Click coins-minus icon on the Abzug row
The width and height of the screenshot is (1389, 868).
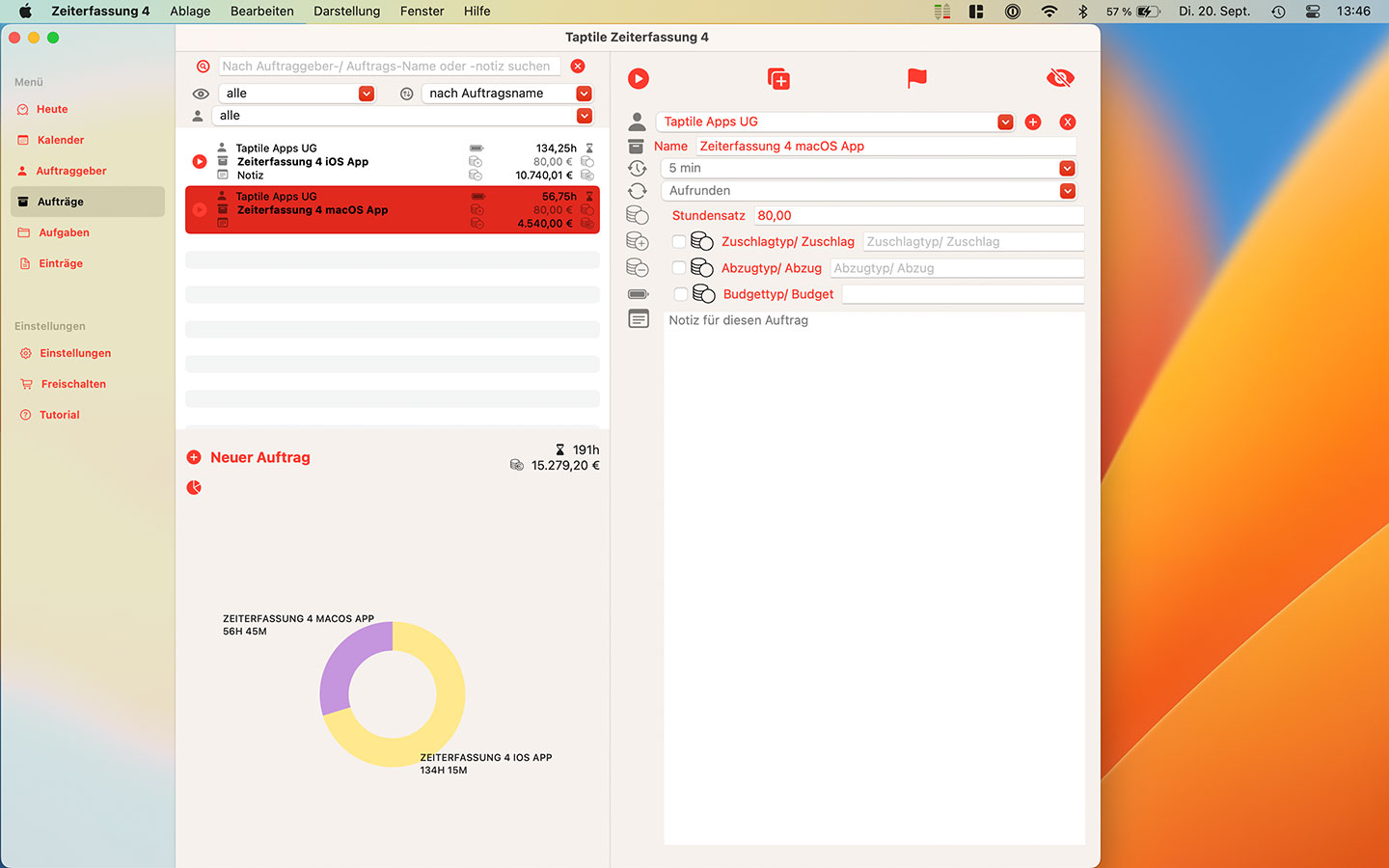[637, 267]
